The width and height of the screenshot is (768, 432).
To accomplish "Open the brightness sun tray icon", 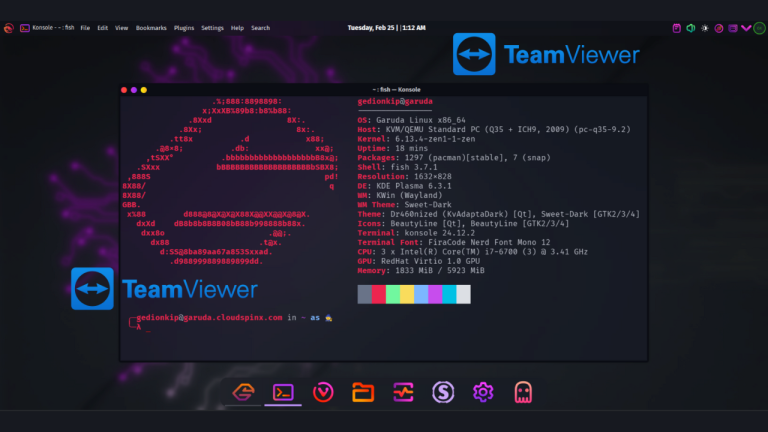I will [x=705, y=28].
